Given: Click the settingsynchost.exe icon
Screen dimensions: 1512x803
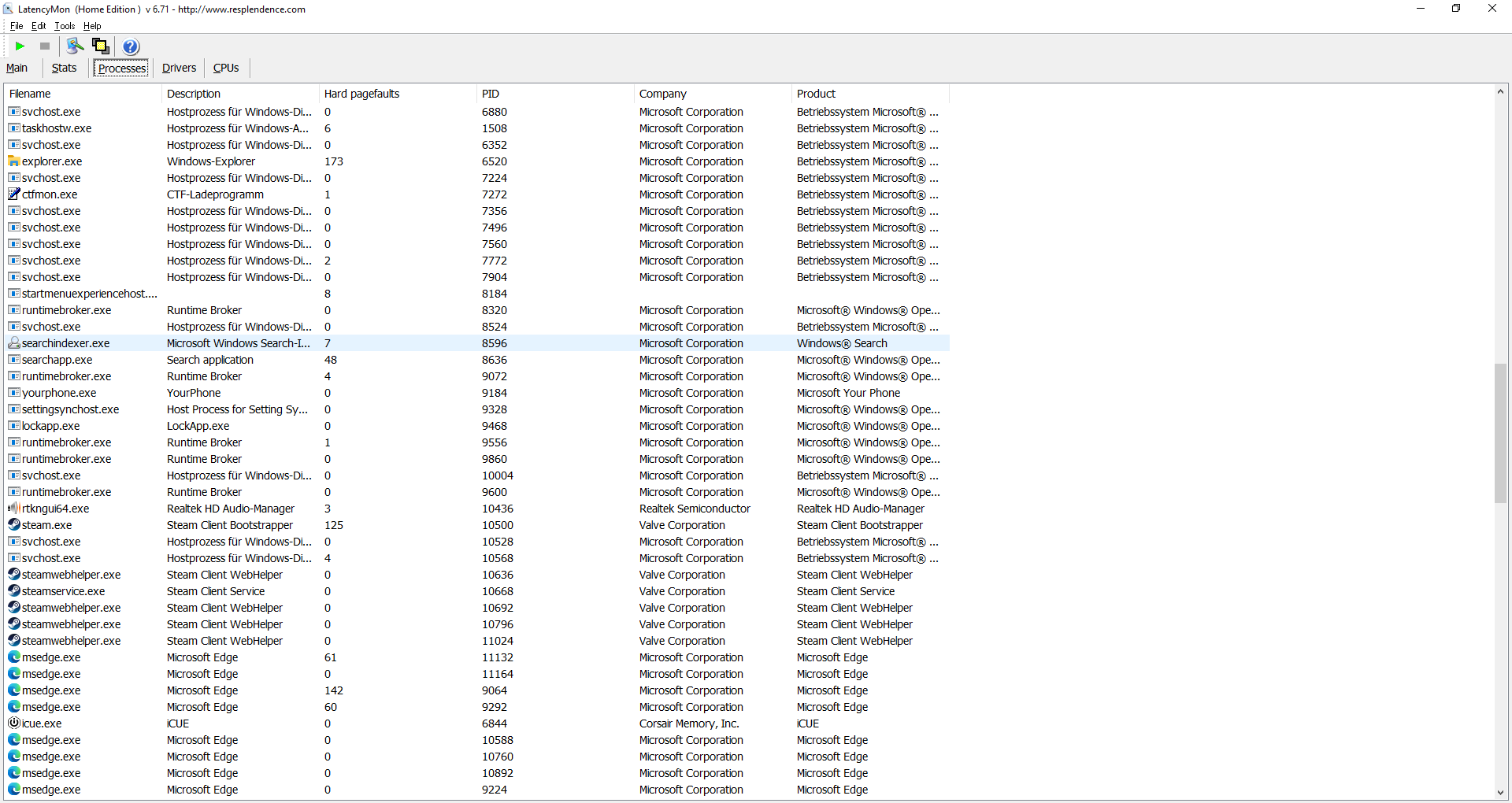Looking at the screenshot, I should tap(14, 409).
